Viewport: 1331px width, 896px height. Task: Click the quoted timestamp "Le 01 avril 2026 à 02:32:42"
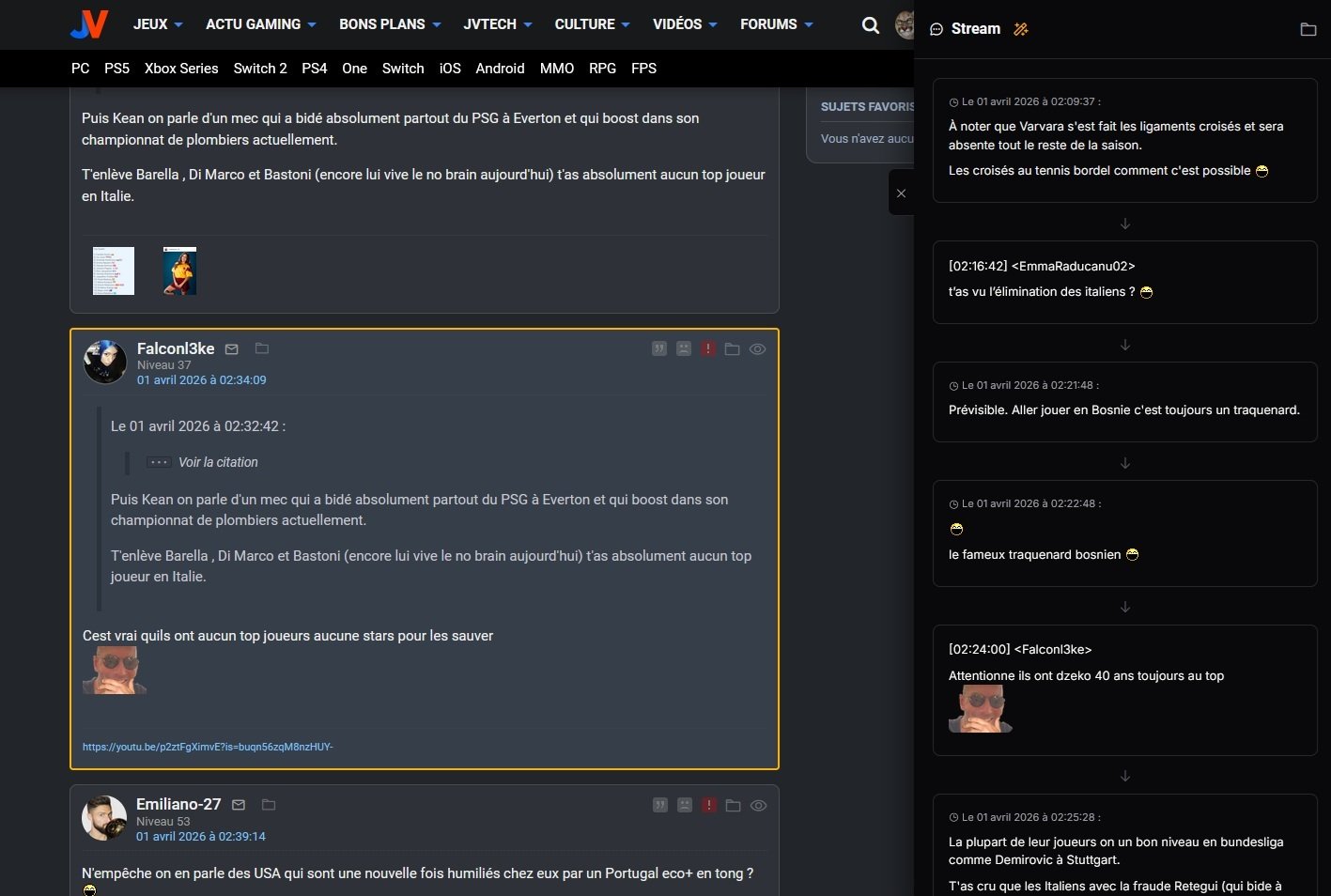pos(198,426)
